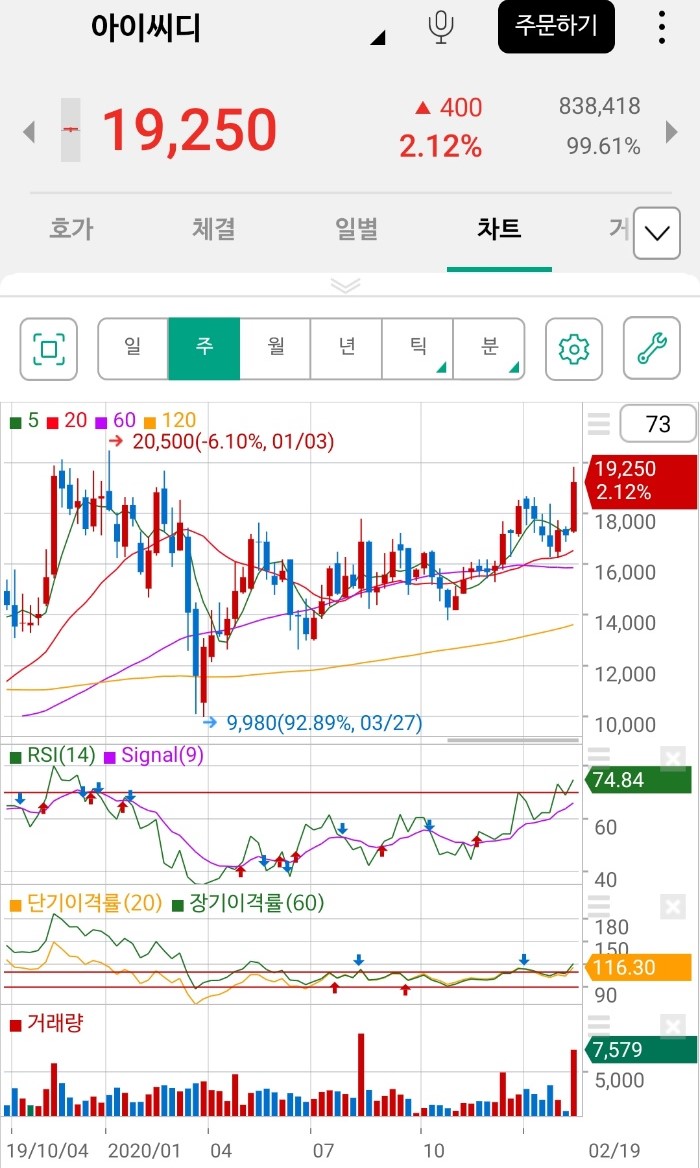The width and height of the screenshot is (700, 1168).
Task: Close the 이격률 disparity indicator panel
Action: pyautogui.click(x=672, y=907)
